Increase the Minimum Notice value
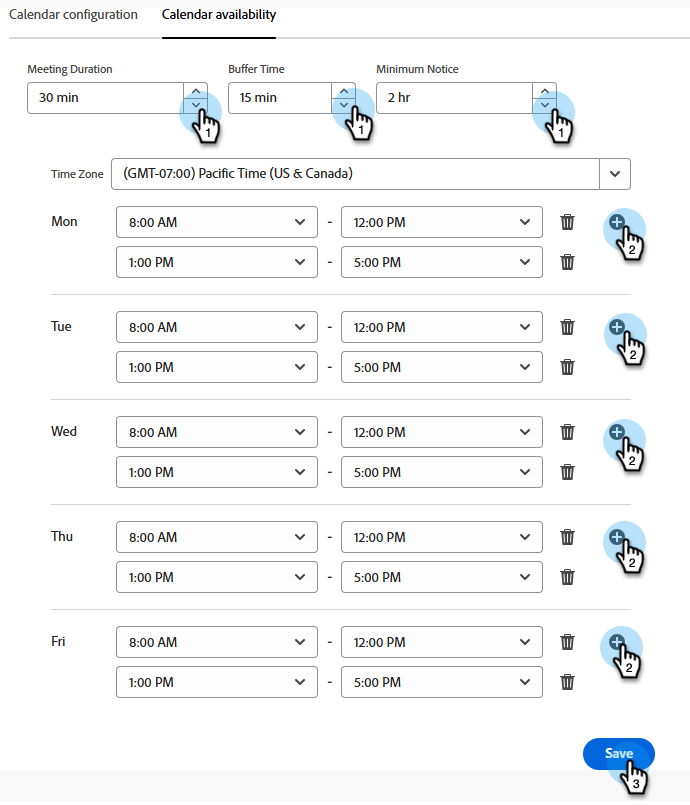This screenshot has height=805, width=690. [544, 89]
